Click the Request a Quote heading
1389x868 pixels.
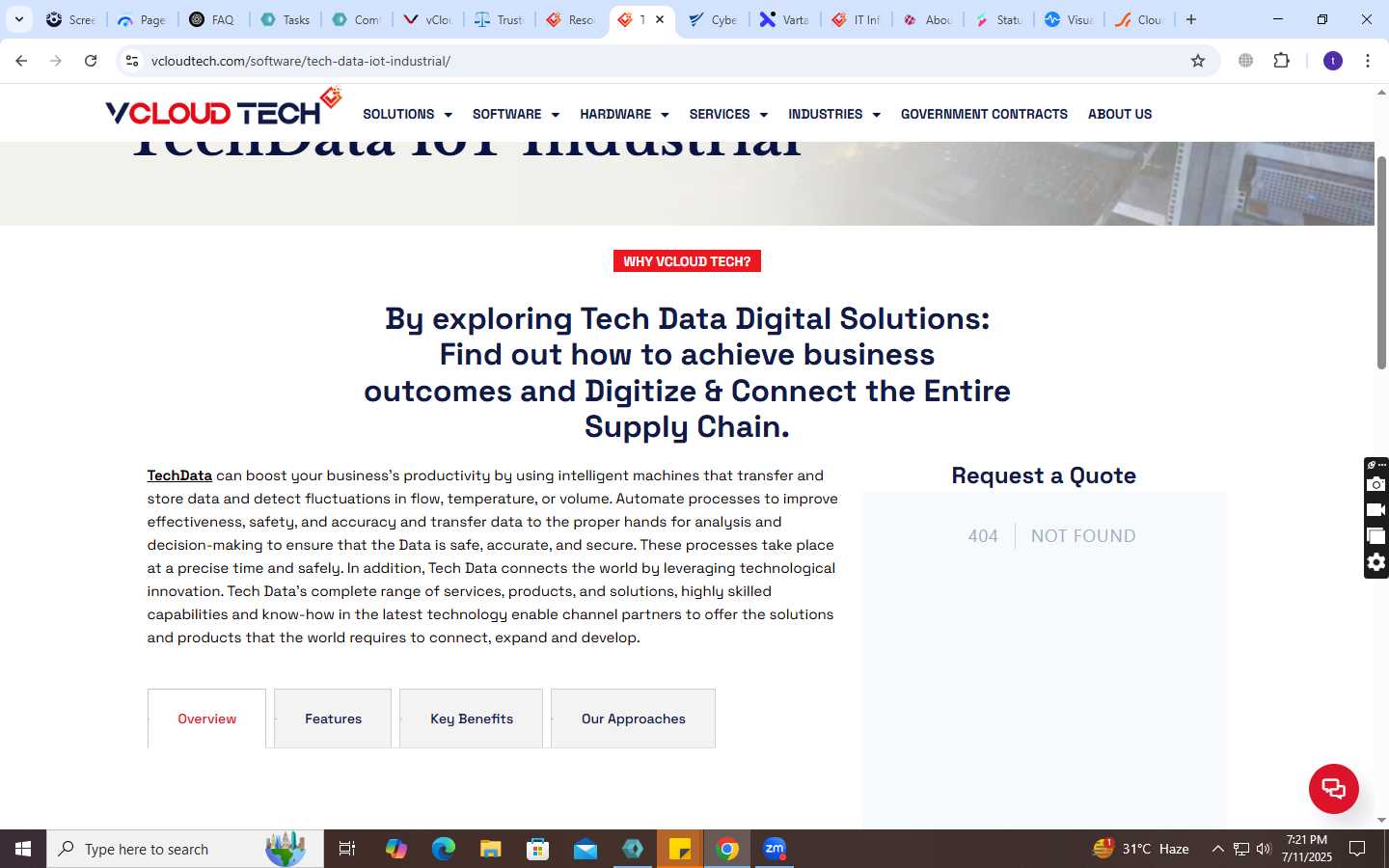point(1044,475)
